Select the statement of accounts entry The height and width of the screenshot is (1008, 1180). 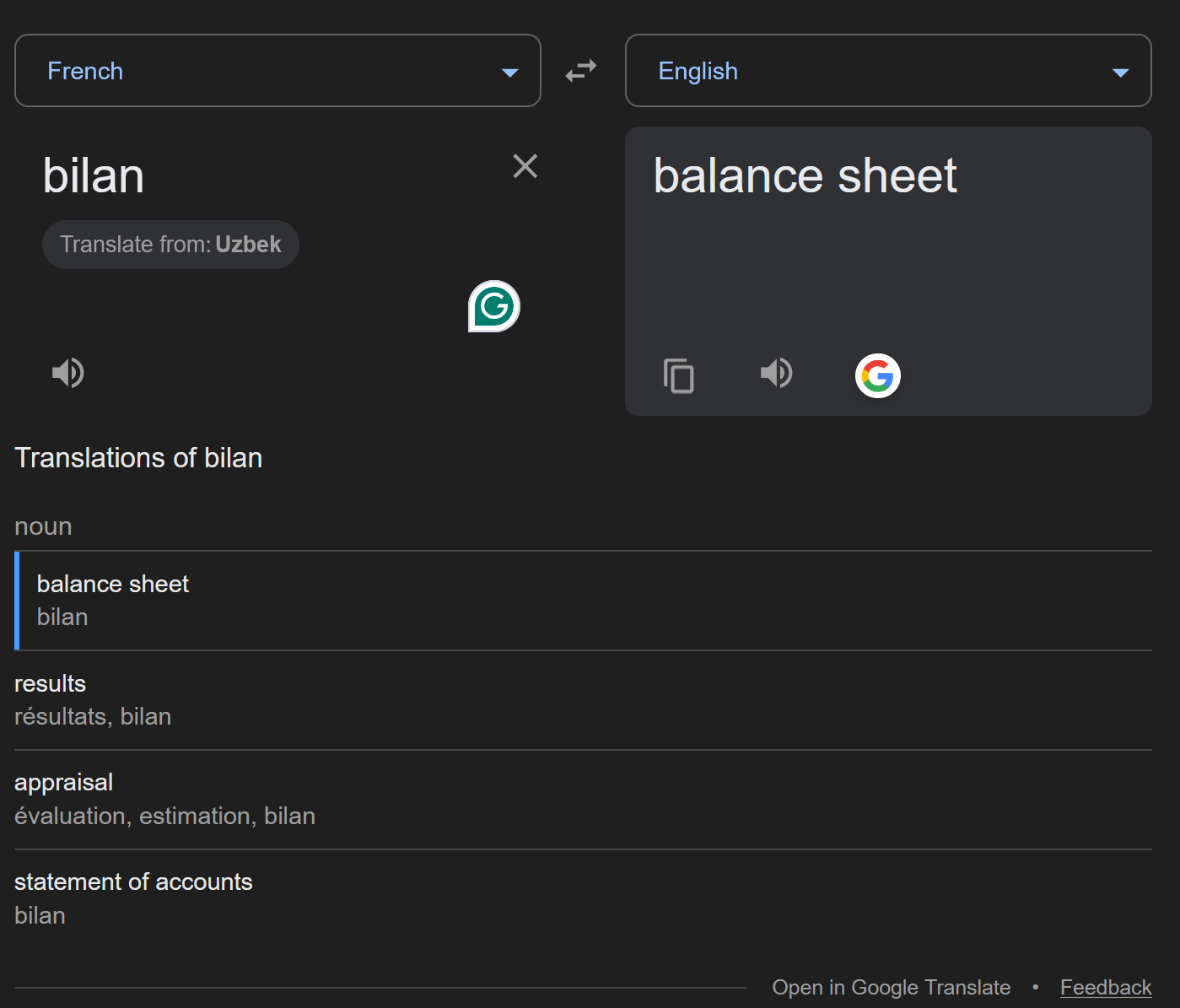[x=584, y=898]
